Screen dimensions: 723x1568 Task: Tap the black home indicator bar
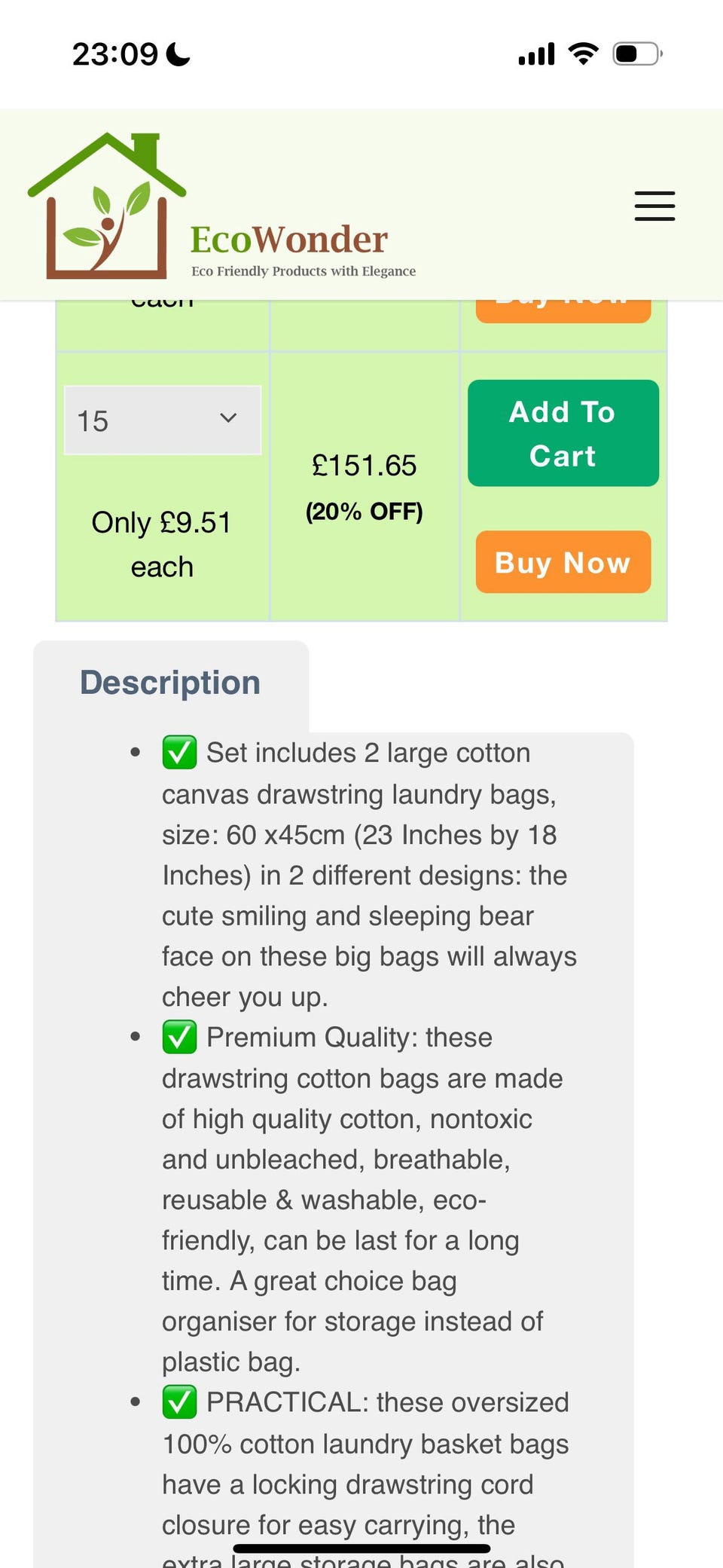[x=361, y=1549]
